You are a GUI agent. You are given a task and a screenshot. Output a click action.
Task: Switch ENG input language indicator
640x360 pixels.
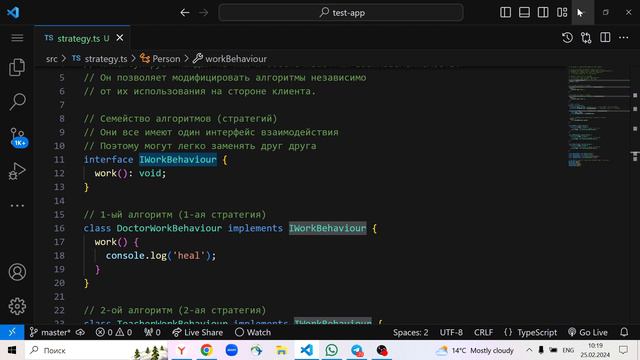point(568,350)
